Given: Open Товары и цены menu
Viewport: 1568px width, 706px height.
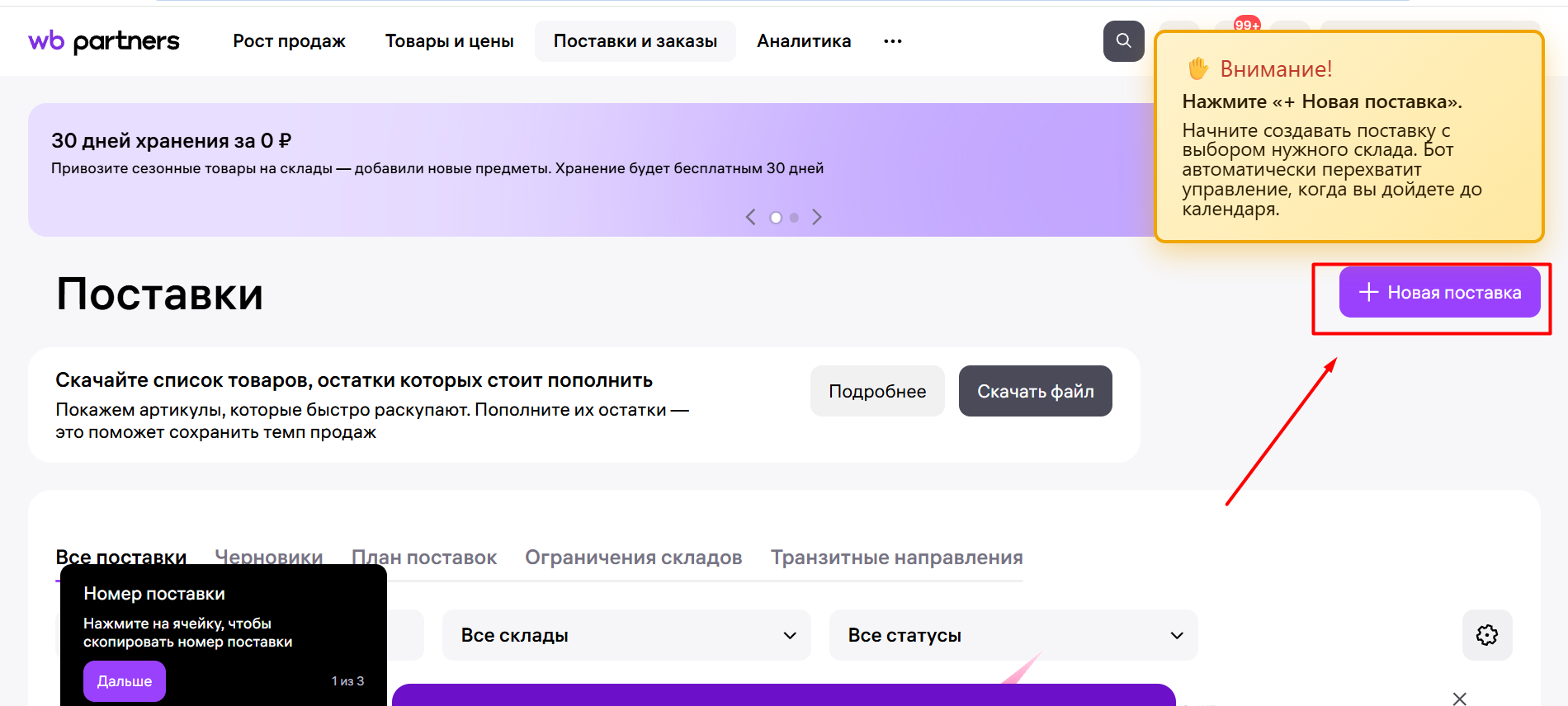Looking at the screenshot, I should click(x=449, y=41).
